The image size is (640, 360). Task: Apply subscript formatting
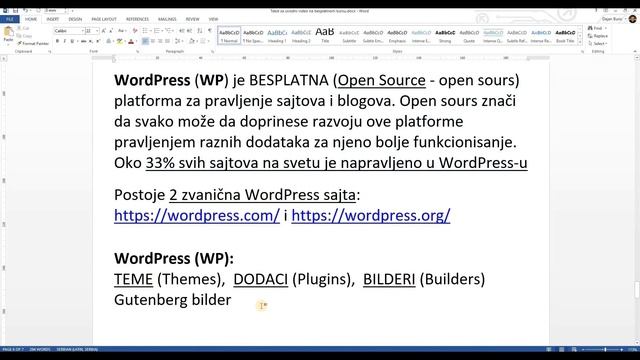pyautogui.click(x=91, y=41)
